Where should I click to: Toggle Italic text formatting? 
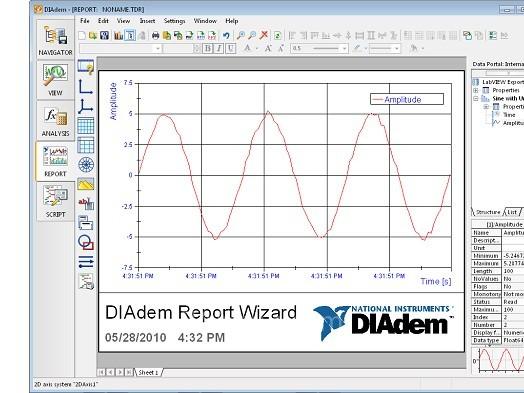pyautogui.click(x=219, y=48)
